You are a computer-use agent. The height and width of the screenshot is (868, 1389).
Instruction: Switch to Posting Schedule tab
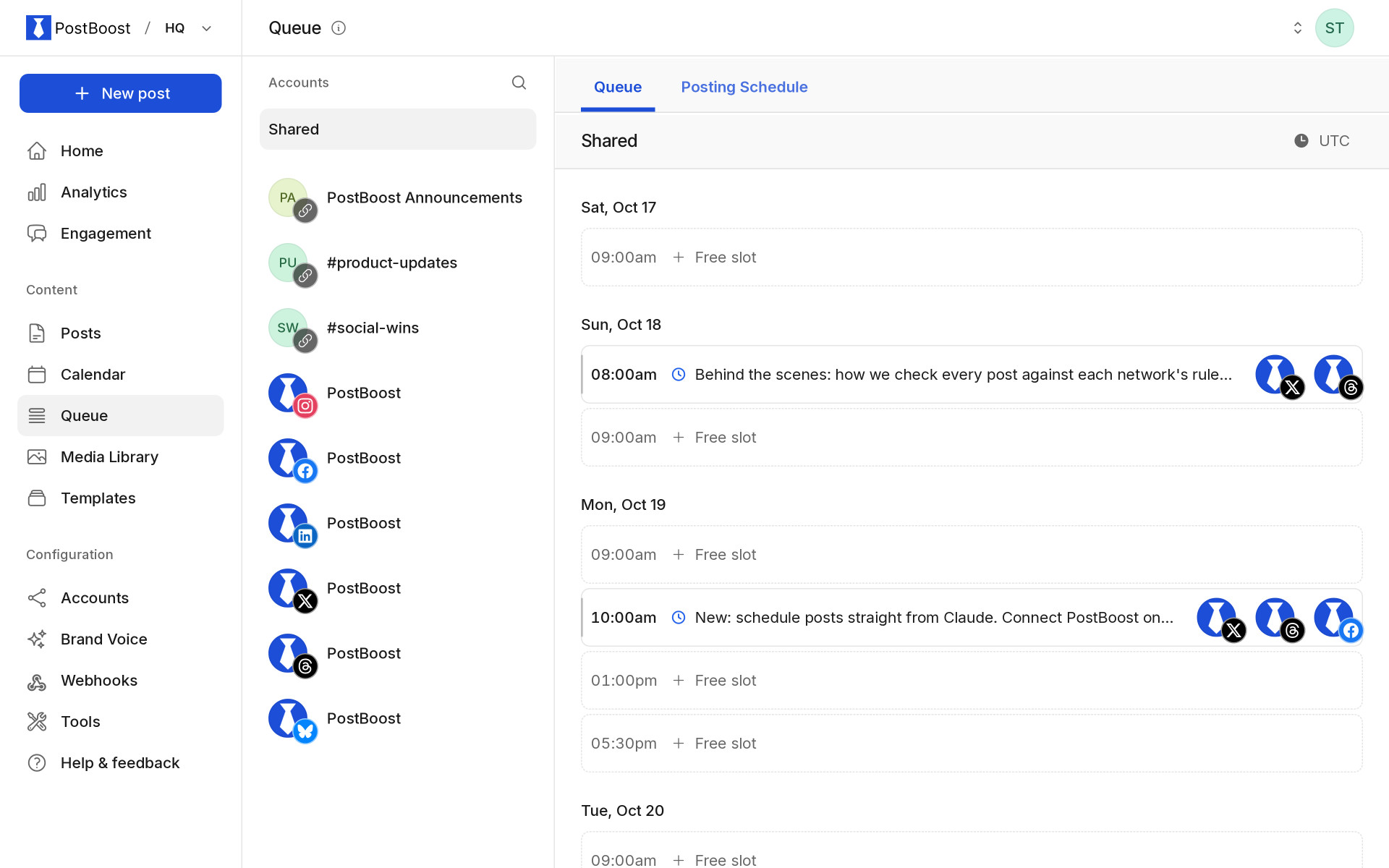click(744, 87)
